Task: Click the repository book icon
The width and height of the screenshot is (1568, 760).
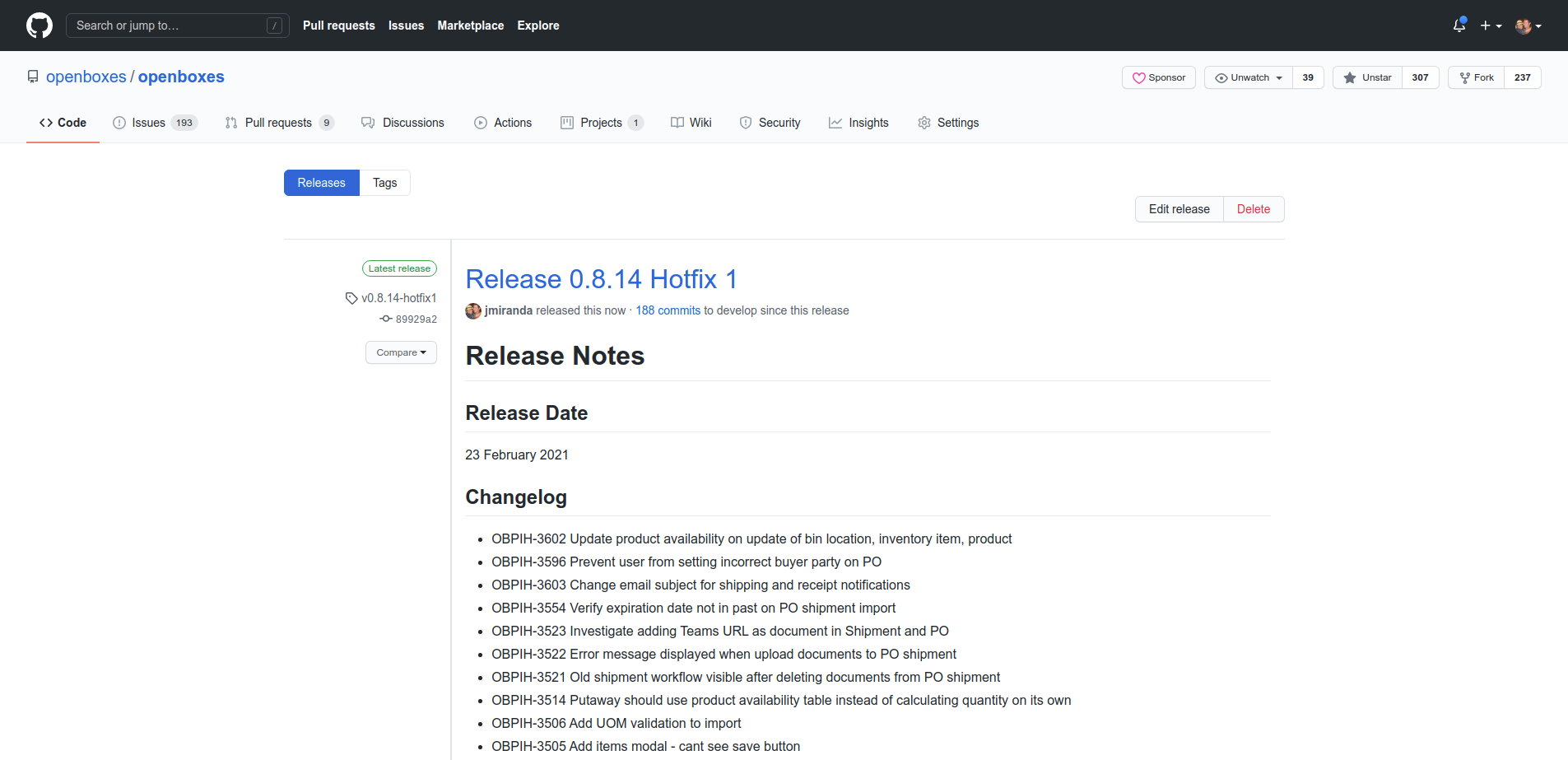Action: 33,77
